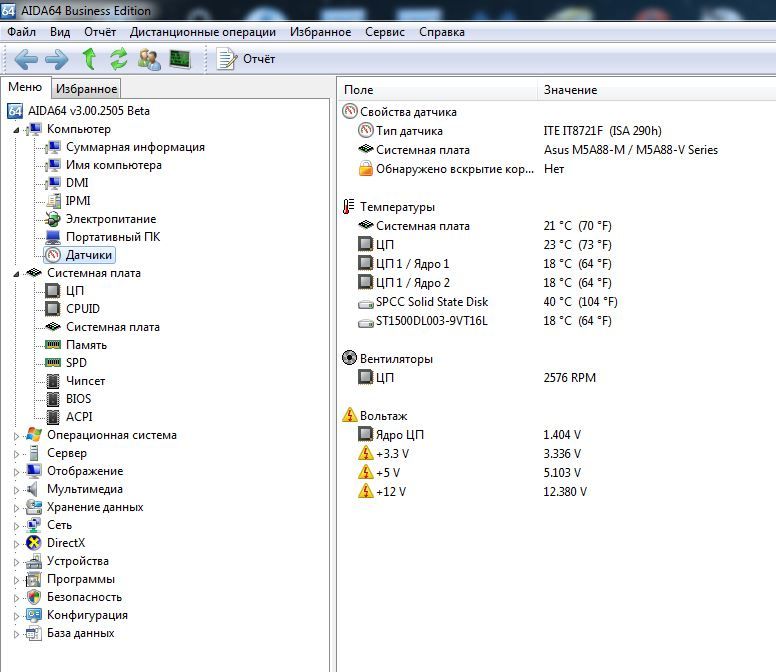Open the Избранное menu in menu bar

[x=321, y=32]
